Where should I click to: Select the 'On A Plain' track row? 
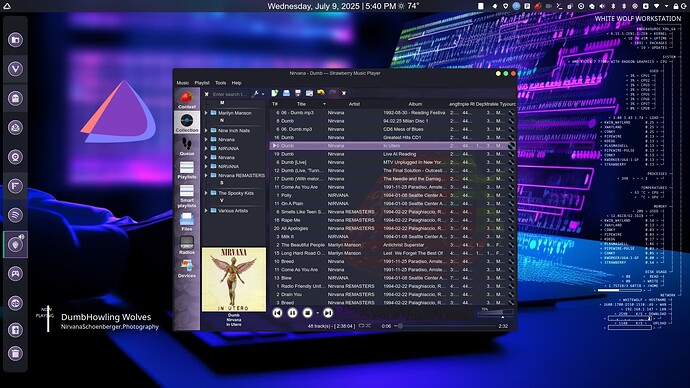(x=391, y=204)
